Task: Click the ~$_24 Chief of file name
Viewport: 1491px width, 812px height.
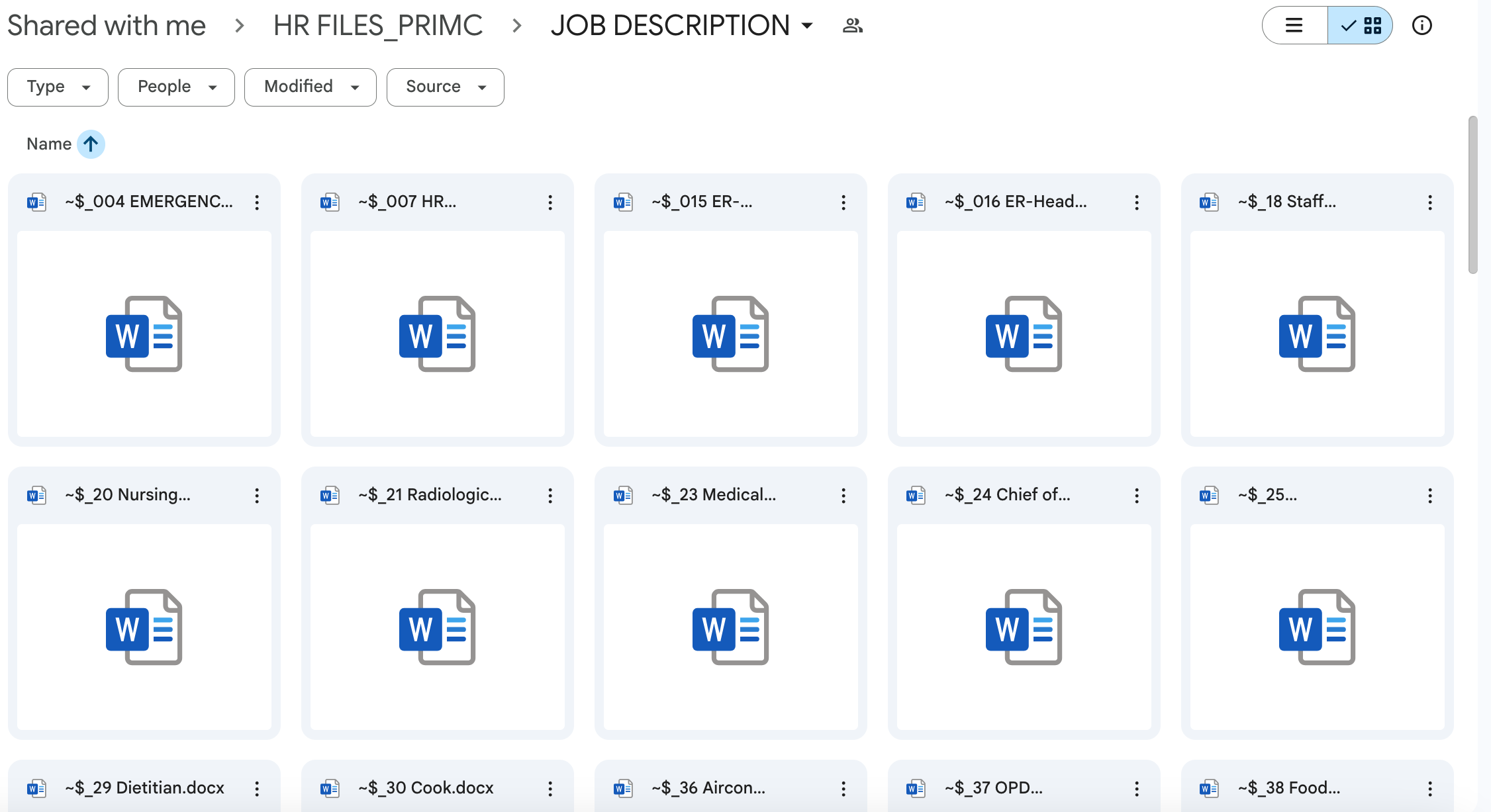Action: tap(1007, 495)
